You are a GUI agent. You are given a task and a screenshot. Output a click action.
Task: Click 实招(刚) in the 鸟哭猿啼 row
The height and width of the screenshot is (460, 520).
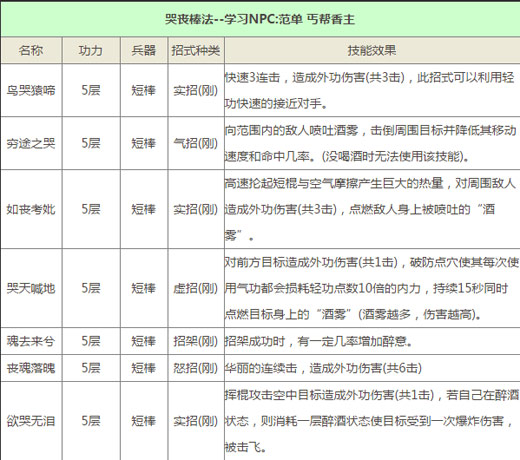click(x=195, y=90)
